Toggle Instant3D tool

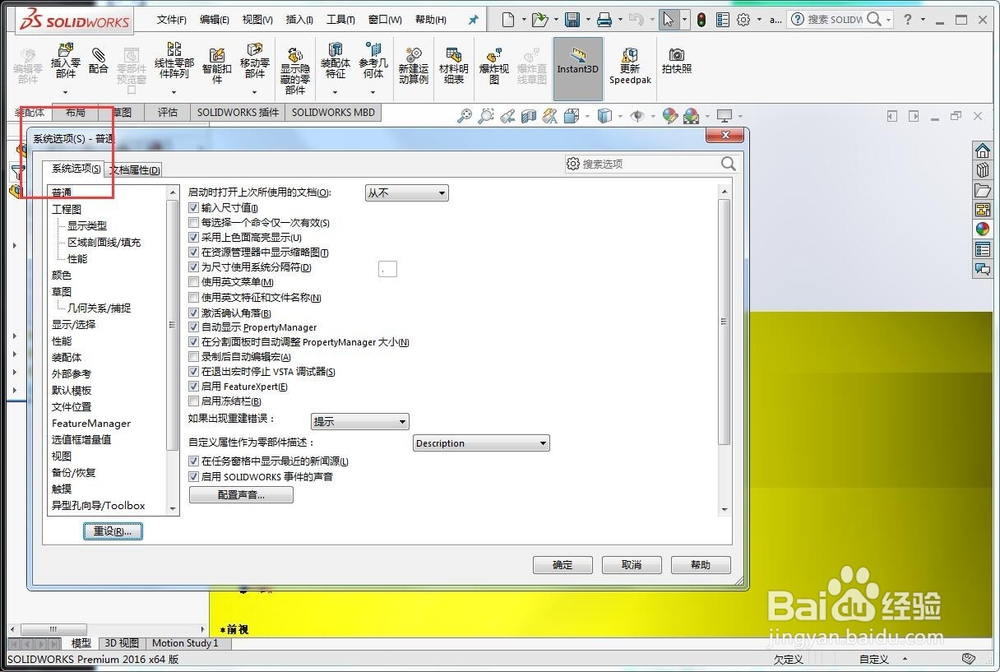pyautogui.click(x=578, y=68)
